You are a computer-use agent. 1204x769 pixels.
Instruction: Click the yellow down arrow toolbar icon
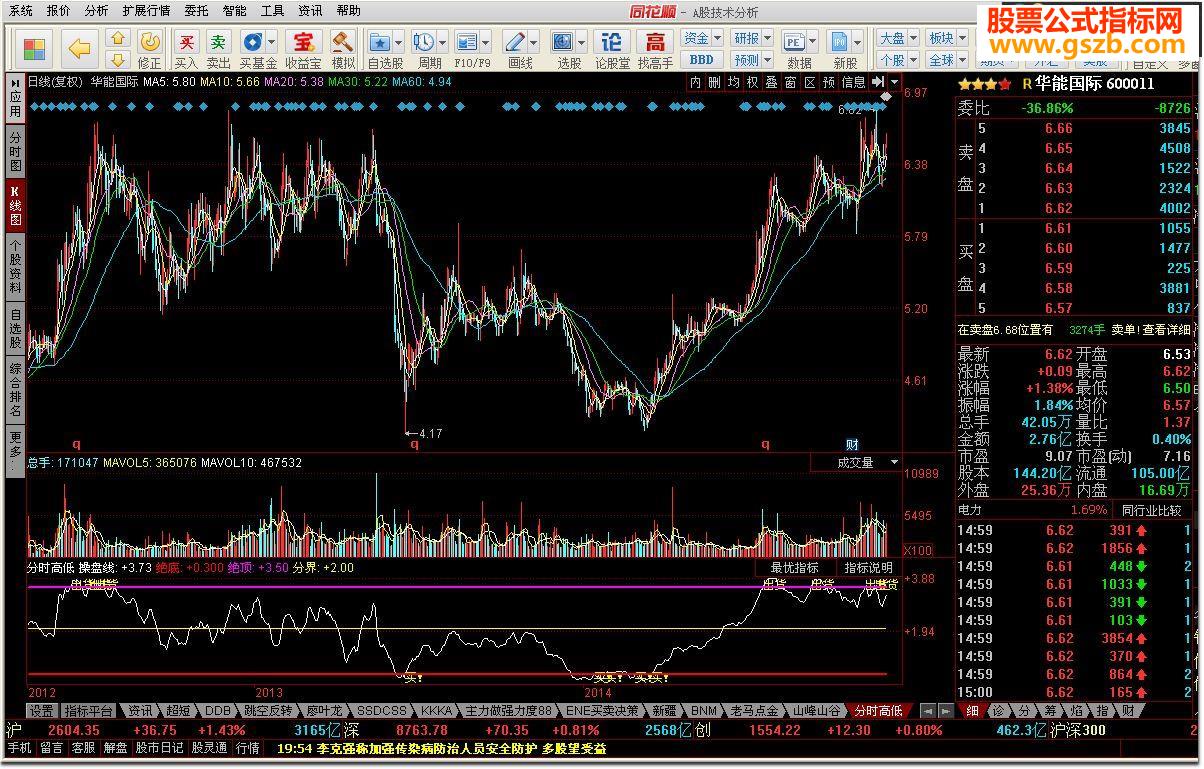(x=118, y=60)
